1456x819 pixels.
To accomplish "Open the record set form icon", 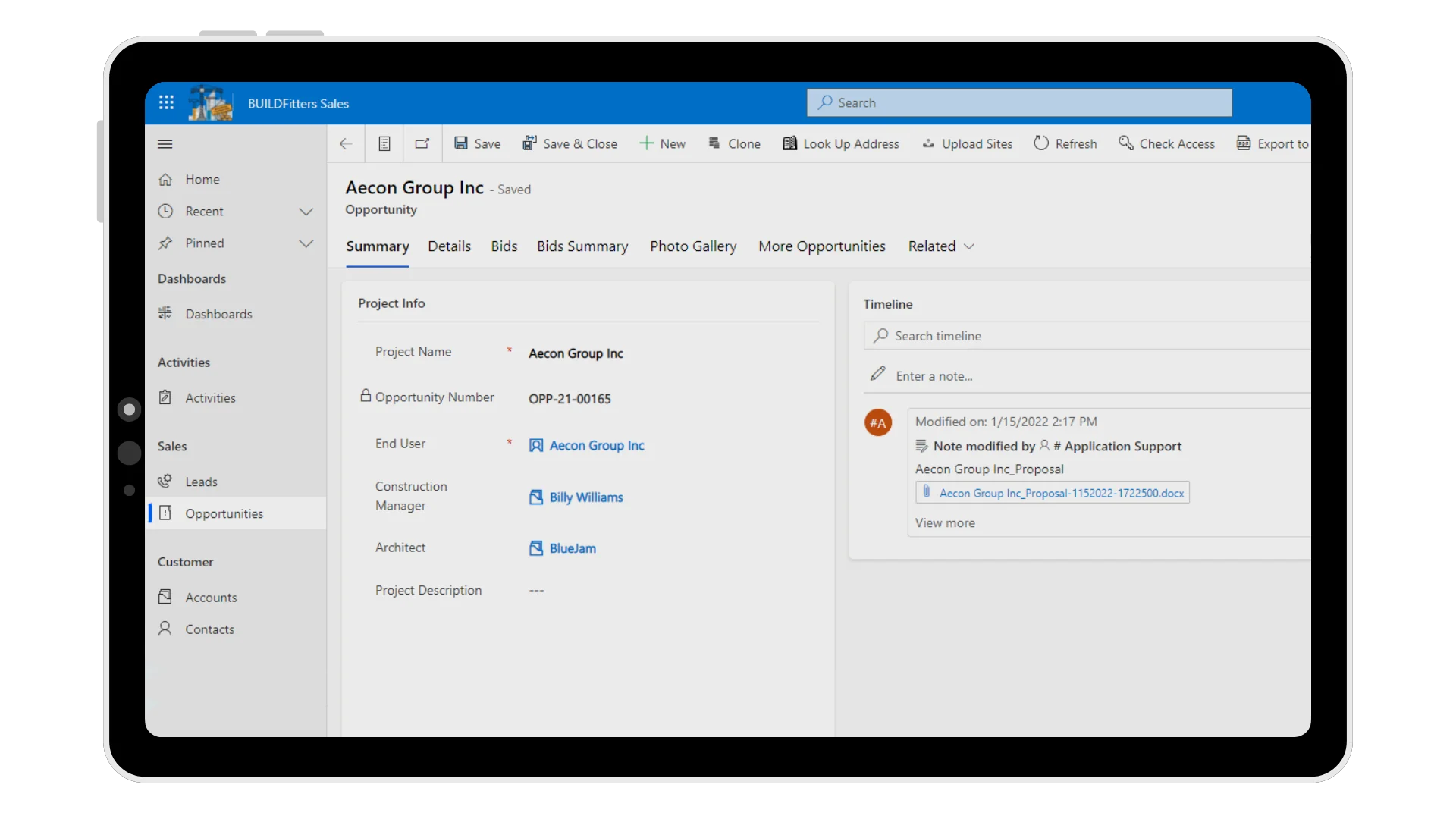I will 384,144.
